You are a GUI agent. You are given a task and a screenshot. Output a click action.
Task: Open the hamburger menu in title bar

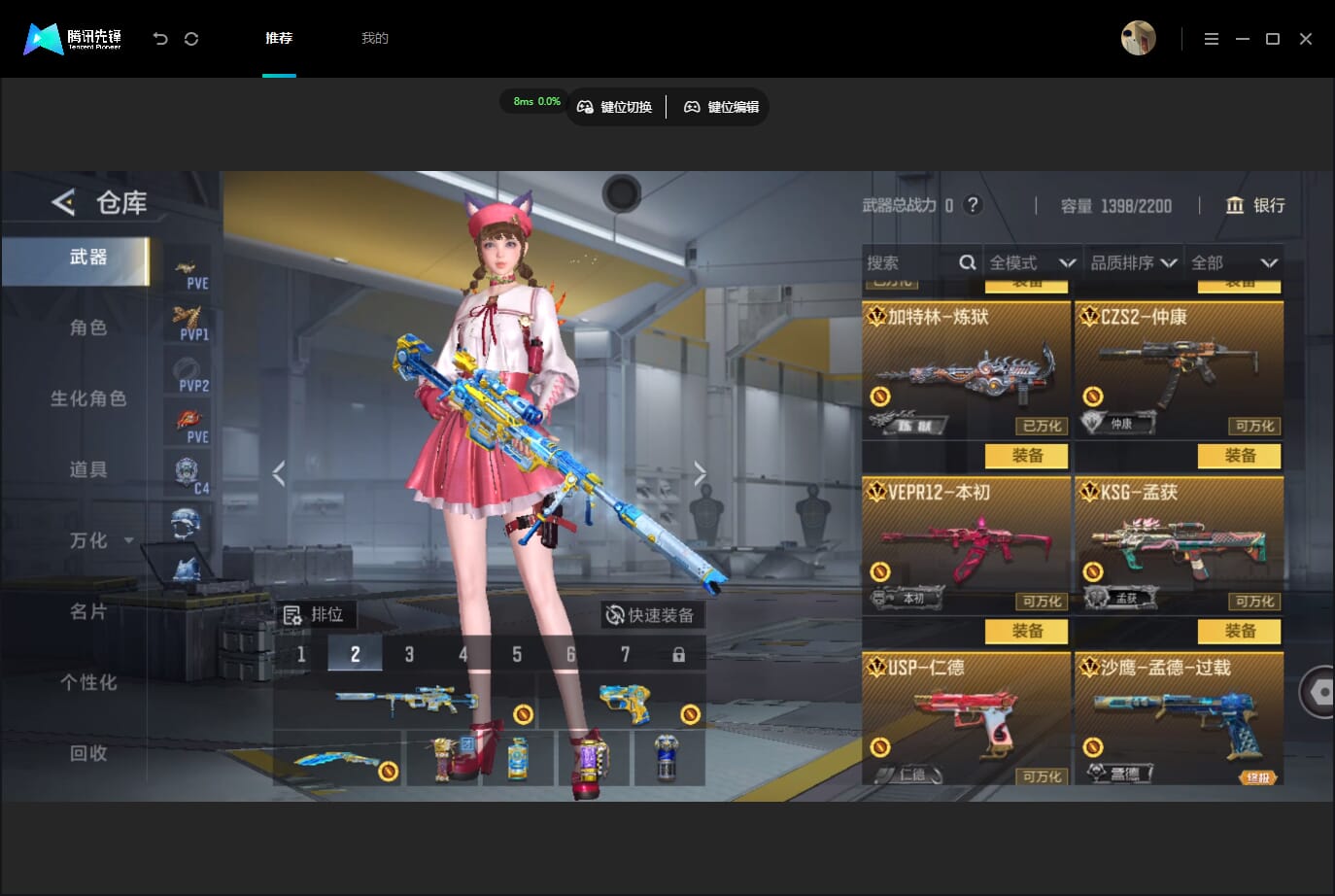click(x=1211, y=39)
